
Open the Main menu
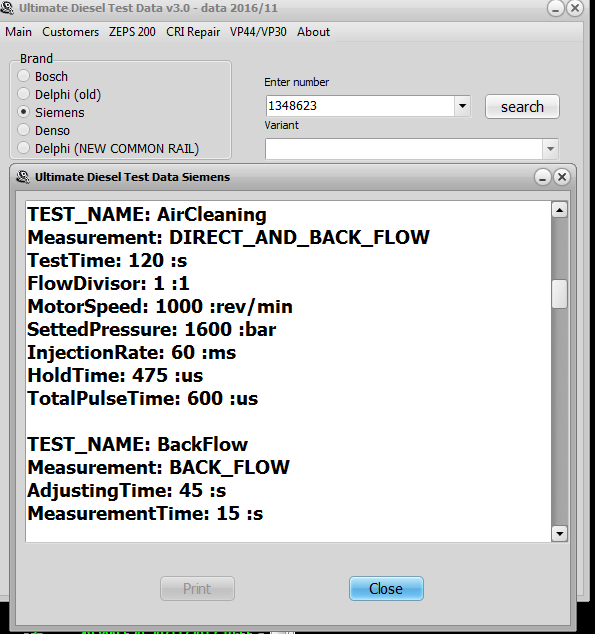[18, 32]
